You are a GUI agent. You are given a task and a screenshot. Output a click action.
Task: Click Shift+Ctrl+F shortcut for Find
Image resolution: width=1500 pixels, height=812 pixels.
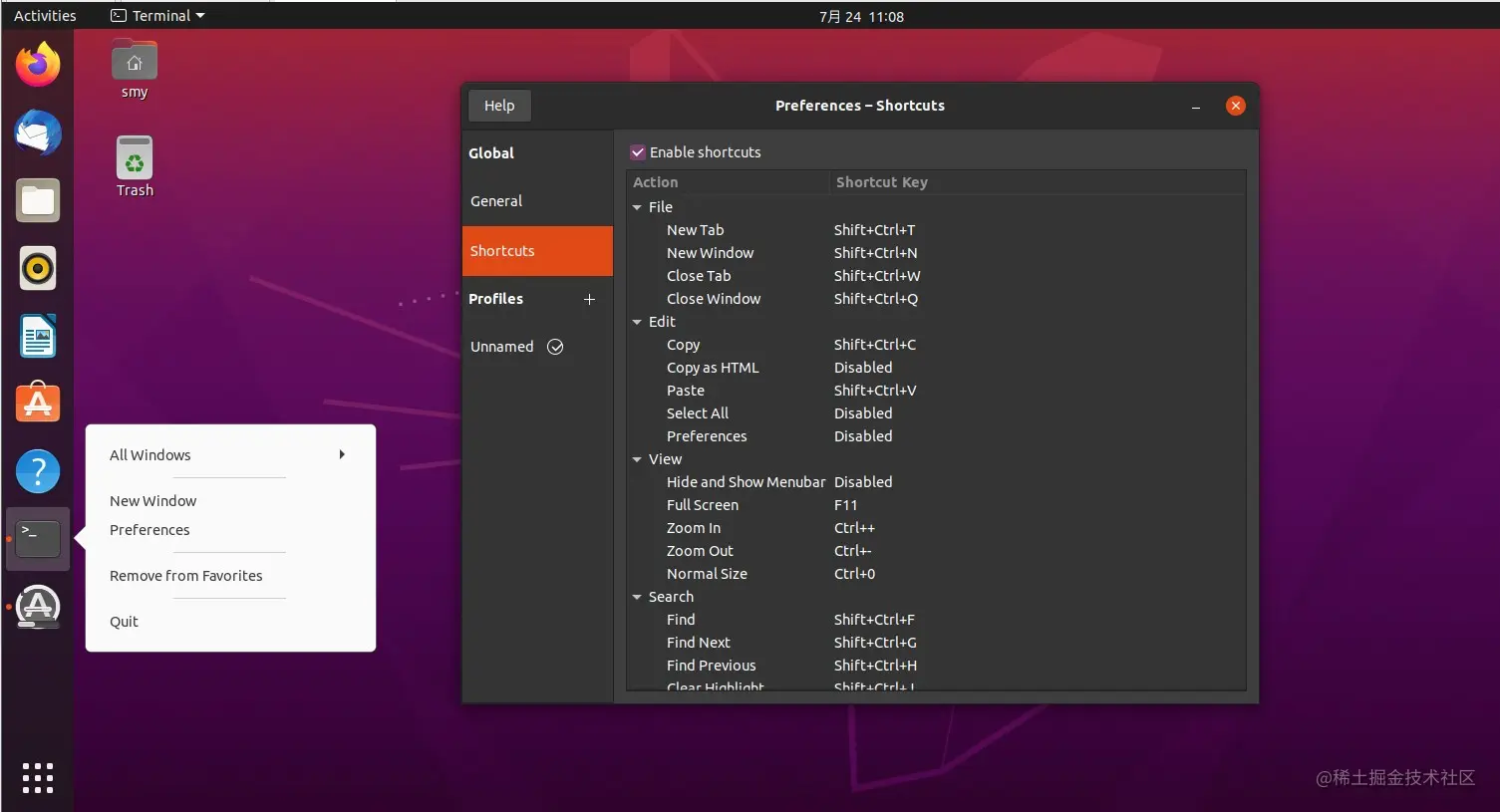874,620
